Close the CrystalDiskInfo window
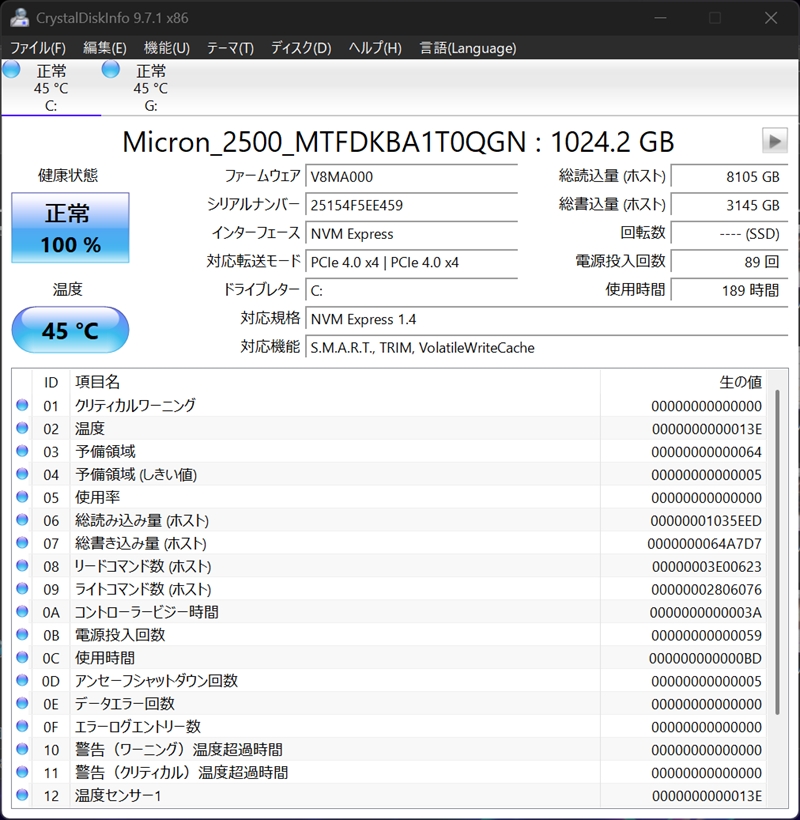The width and height of the screenshot is (800, 820). (x=771, y=18)
